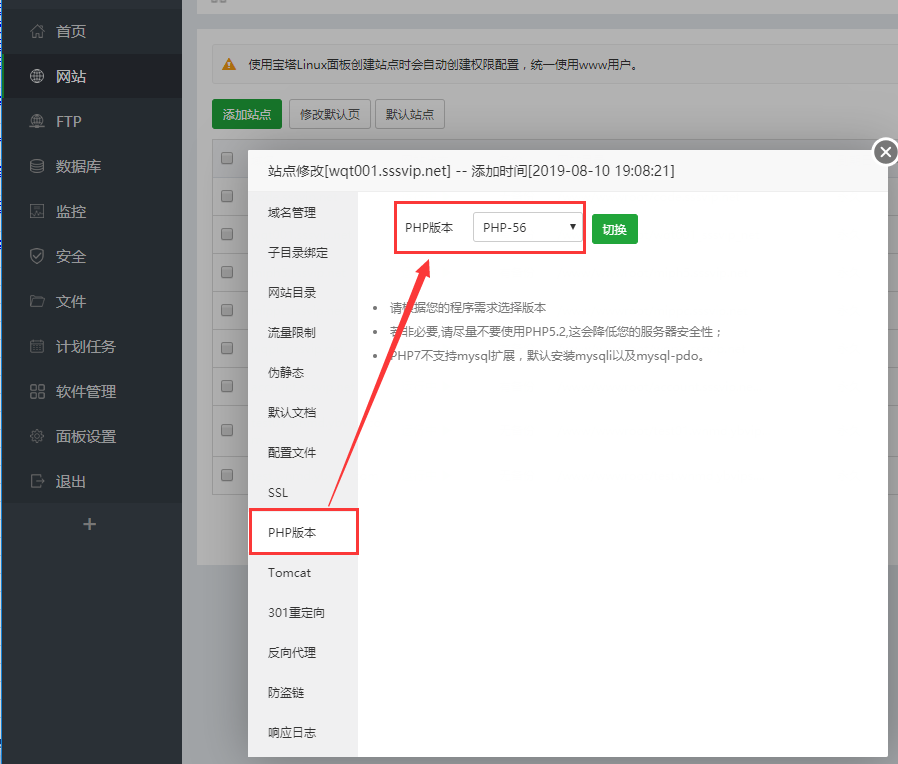Screen dimensions: 898x764
Task: Select the 伪静态 tab
Action: tap(286, 373)
